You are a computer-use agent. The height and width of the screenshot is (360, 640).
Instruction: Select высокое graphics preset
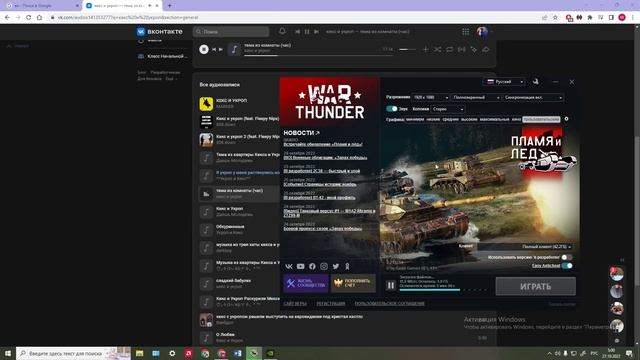click(x=469, y=119)
